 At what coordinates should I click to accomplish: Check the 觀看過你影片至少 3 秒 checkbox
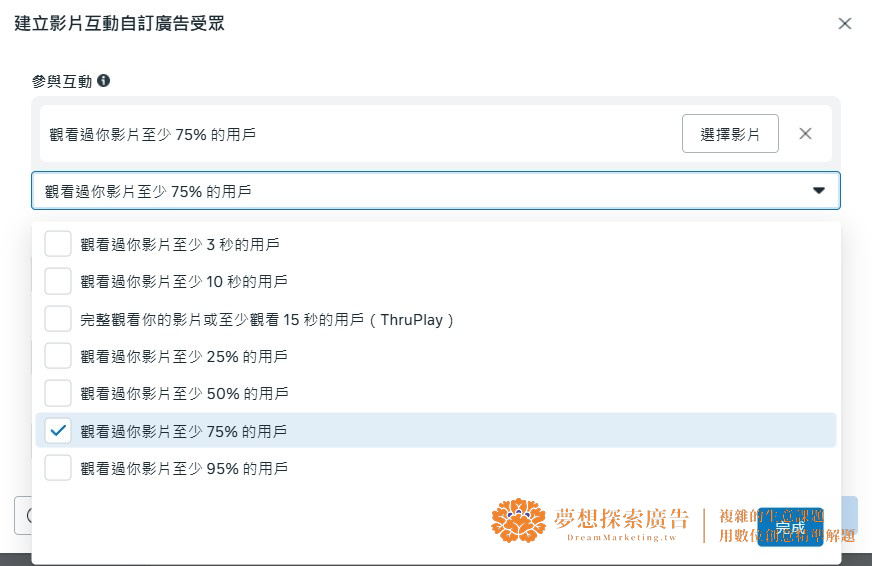click(x=58, y=244)
